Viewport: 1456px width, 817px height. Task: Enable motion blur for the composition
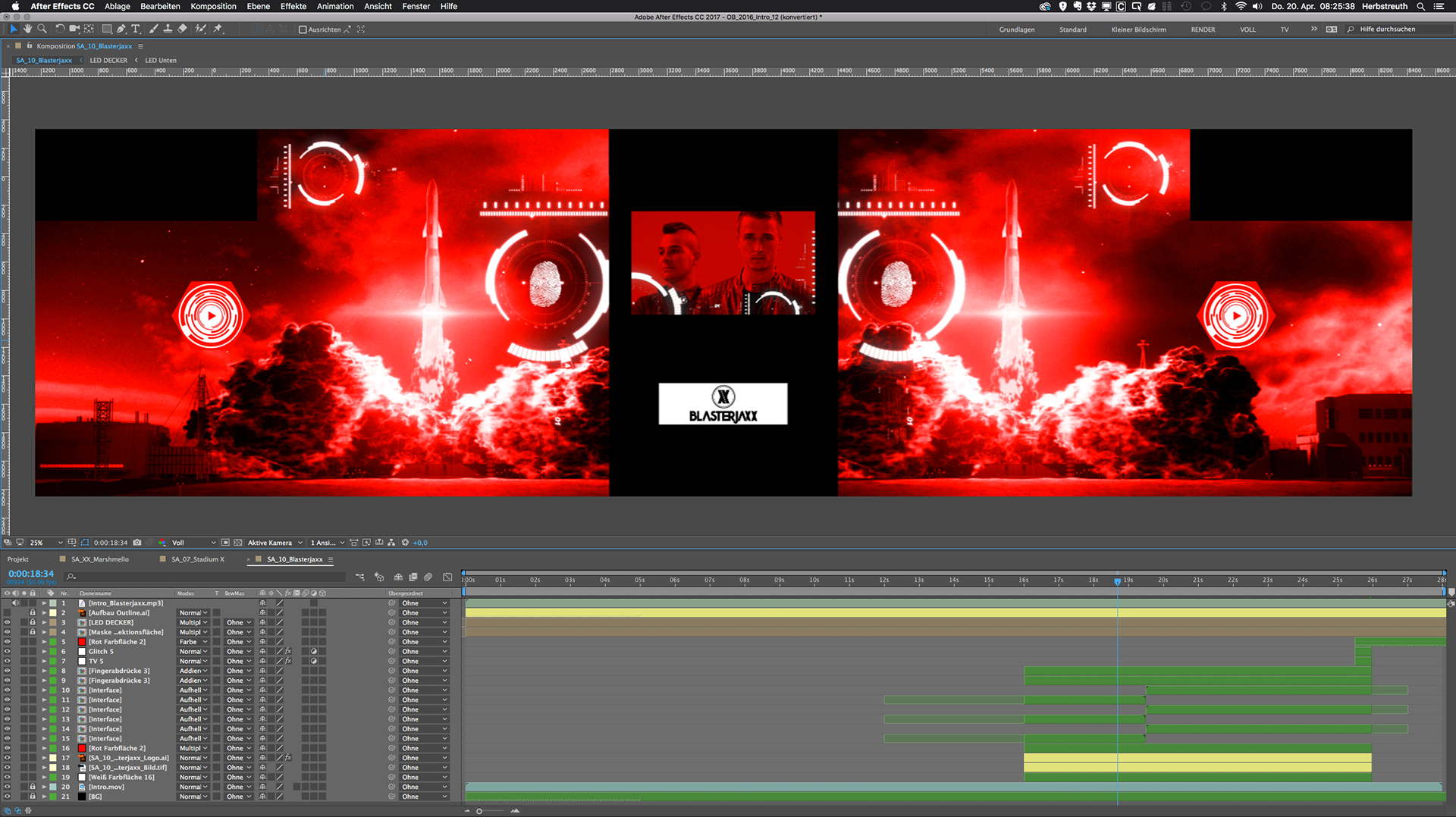point(428,578)
